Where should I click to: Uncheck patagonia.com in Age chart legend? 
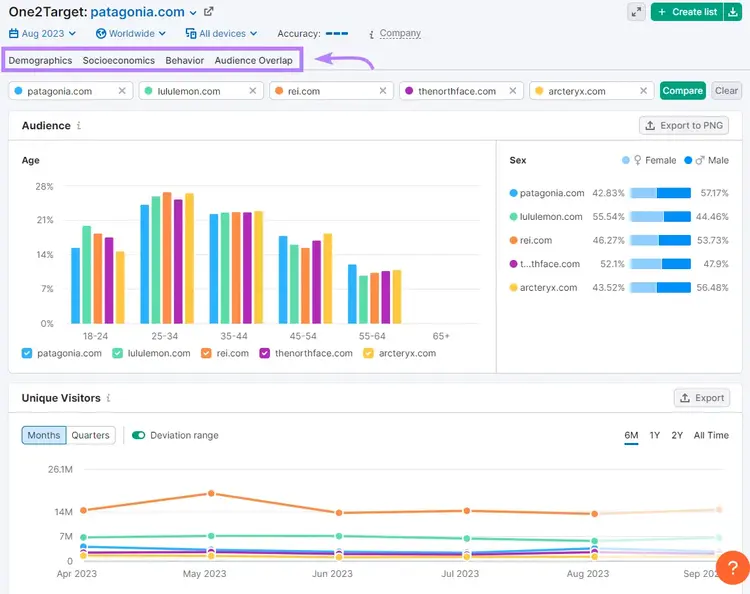tap(27, 353)
